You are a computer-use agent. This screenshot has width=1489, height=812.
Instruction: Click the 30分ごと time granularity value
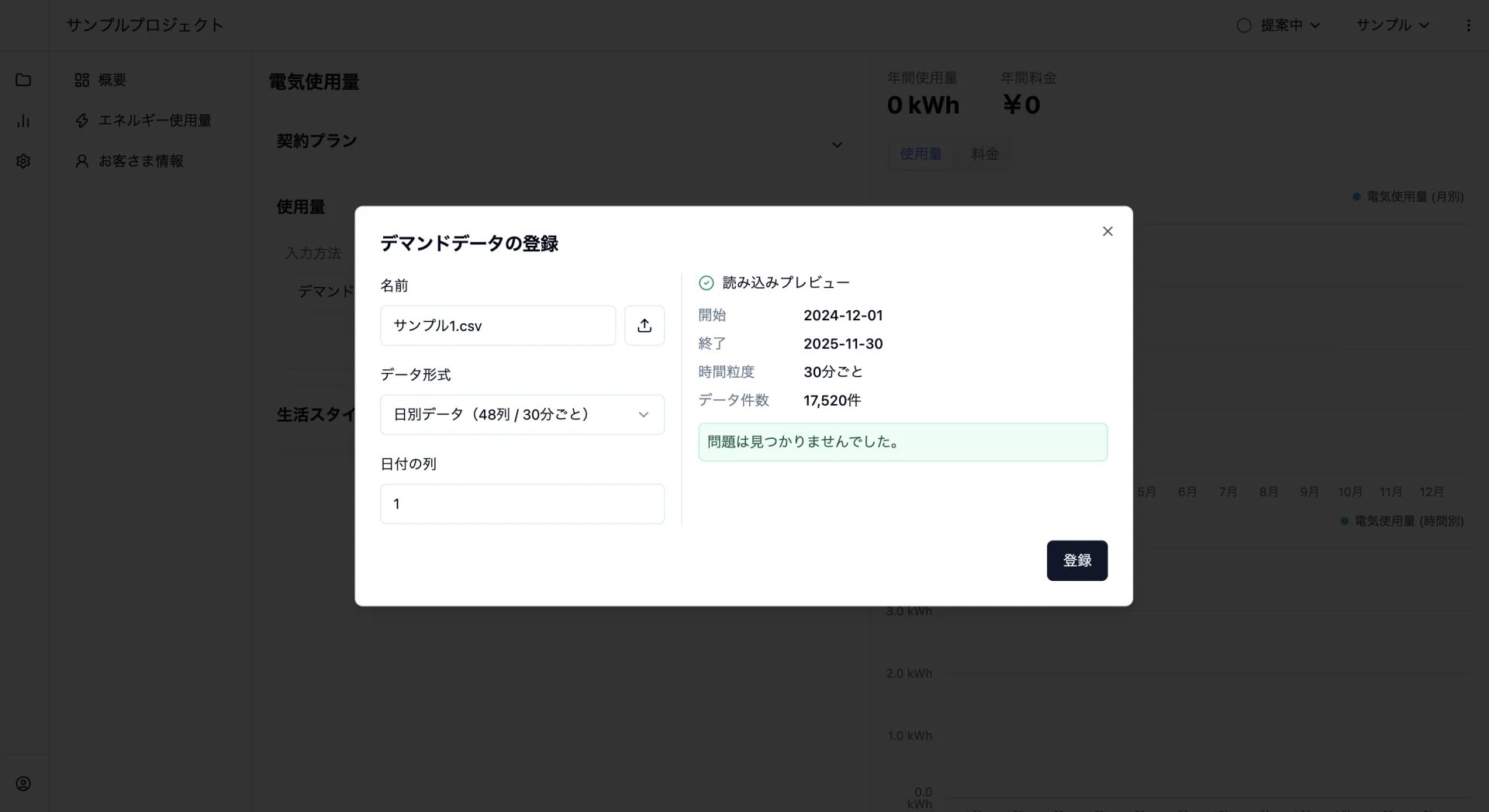(x=833, y=372)
